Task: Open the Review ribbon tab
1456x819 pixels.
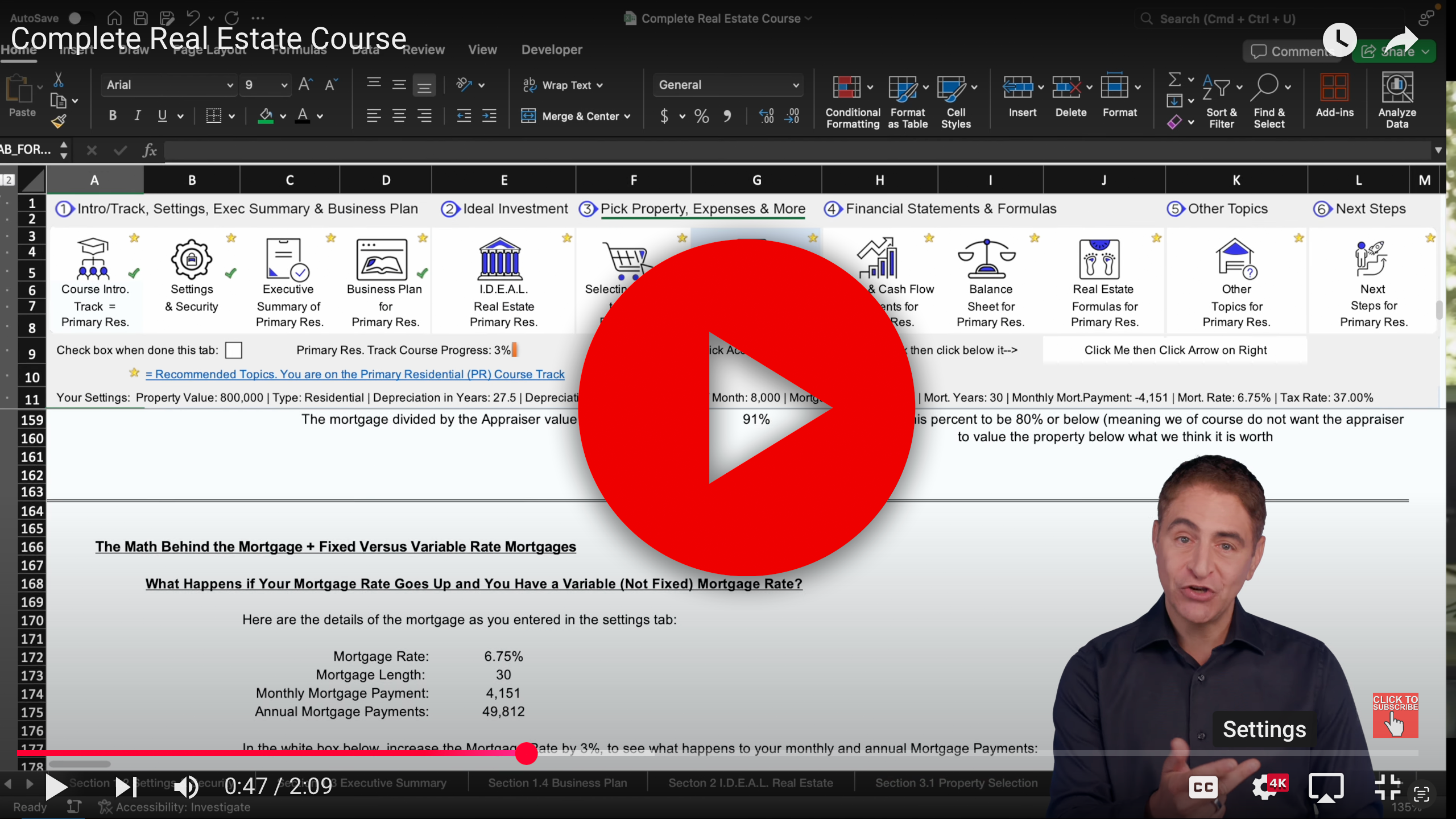Action: tap(424, 50)
